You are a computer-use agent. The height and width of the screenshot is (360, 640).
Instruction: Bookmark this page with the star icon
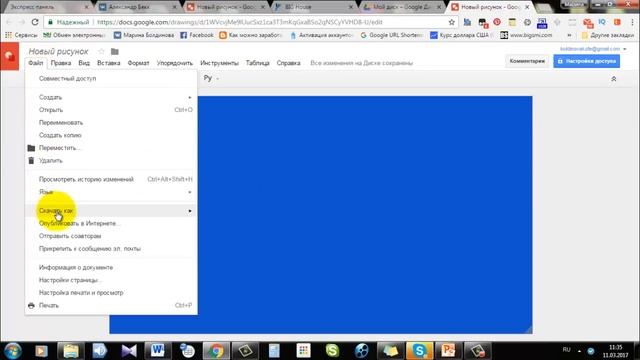pyautogui.click(x=451, y=22)
